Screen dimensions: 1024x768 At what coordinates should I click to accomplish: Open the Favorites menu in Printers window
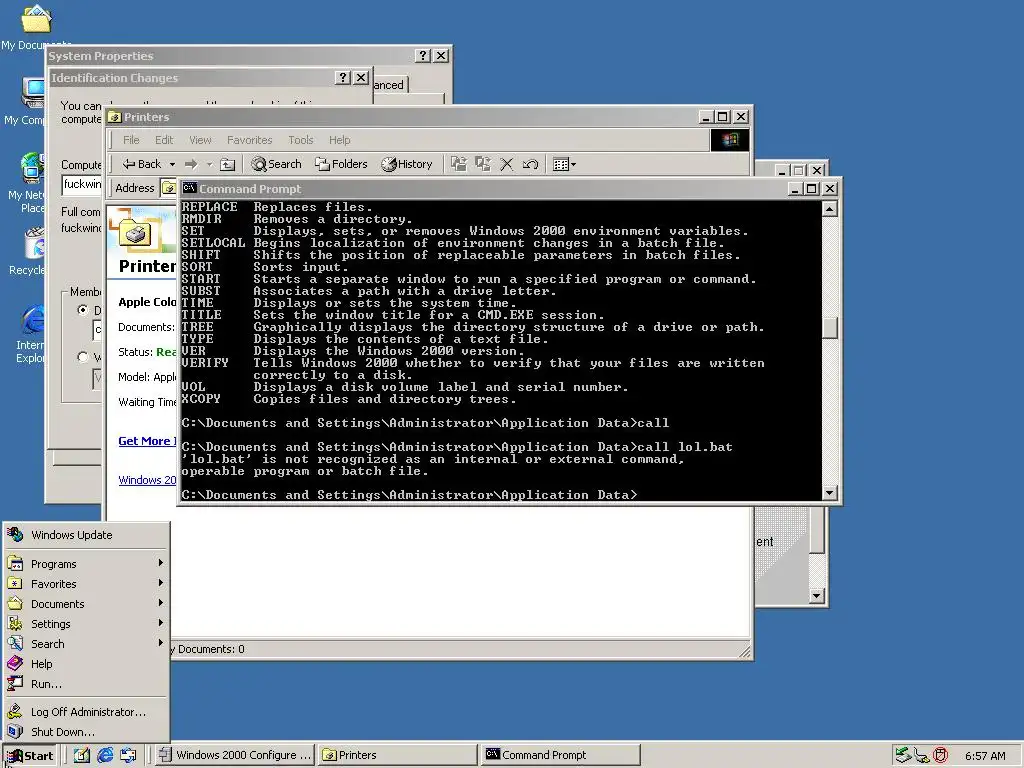click(249, 140)
